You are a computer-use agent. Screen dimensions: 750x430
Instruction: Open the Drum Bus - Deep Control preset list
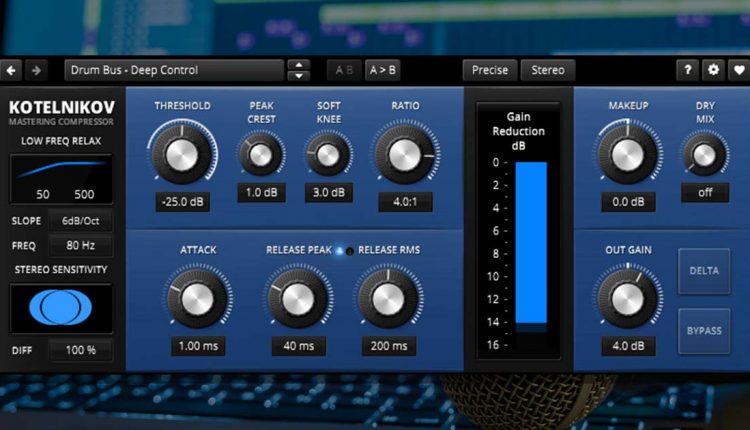click(174, 70)
